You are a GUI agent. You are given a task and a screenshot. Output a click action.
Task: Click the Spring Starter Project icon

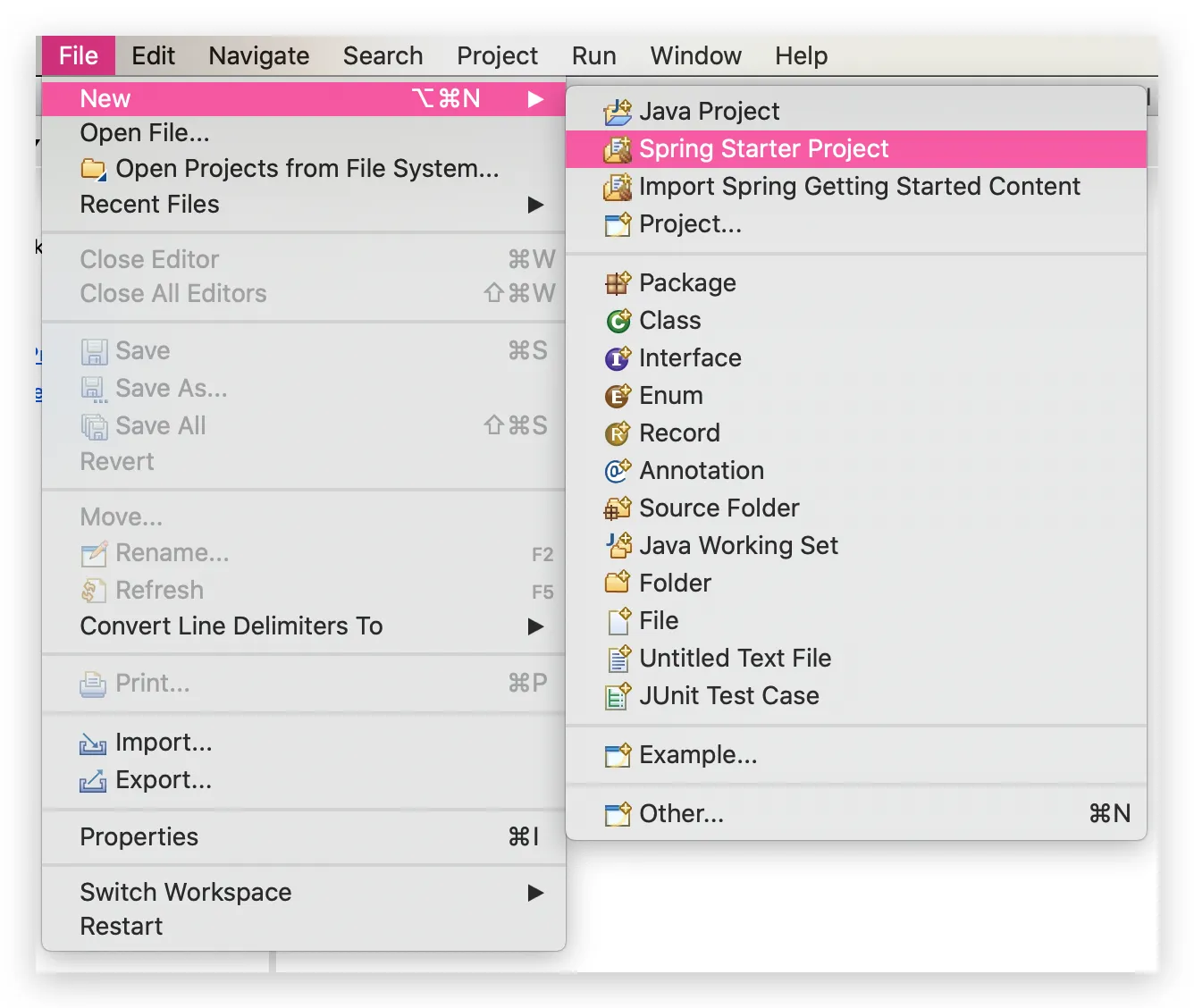pos(618,149)
